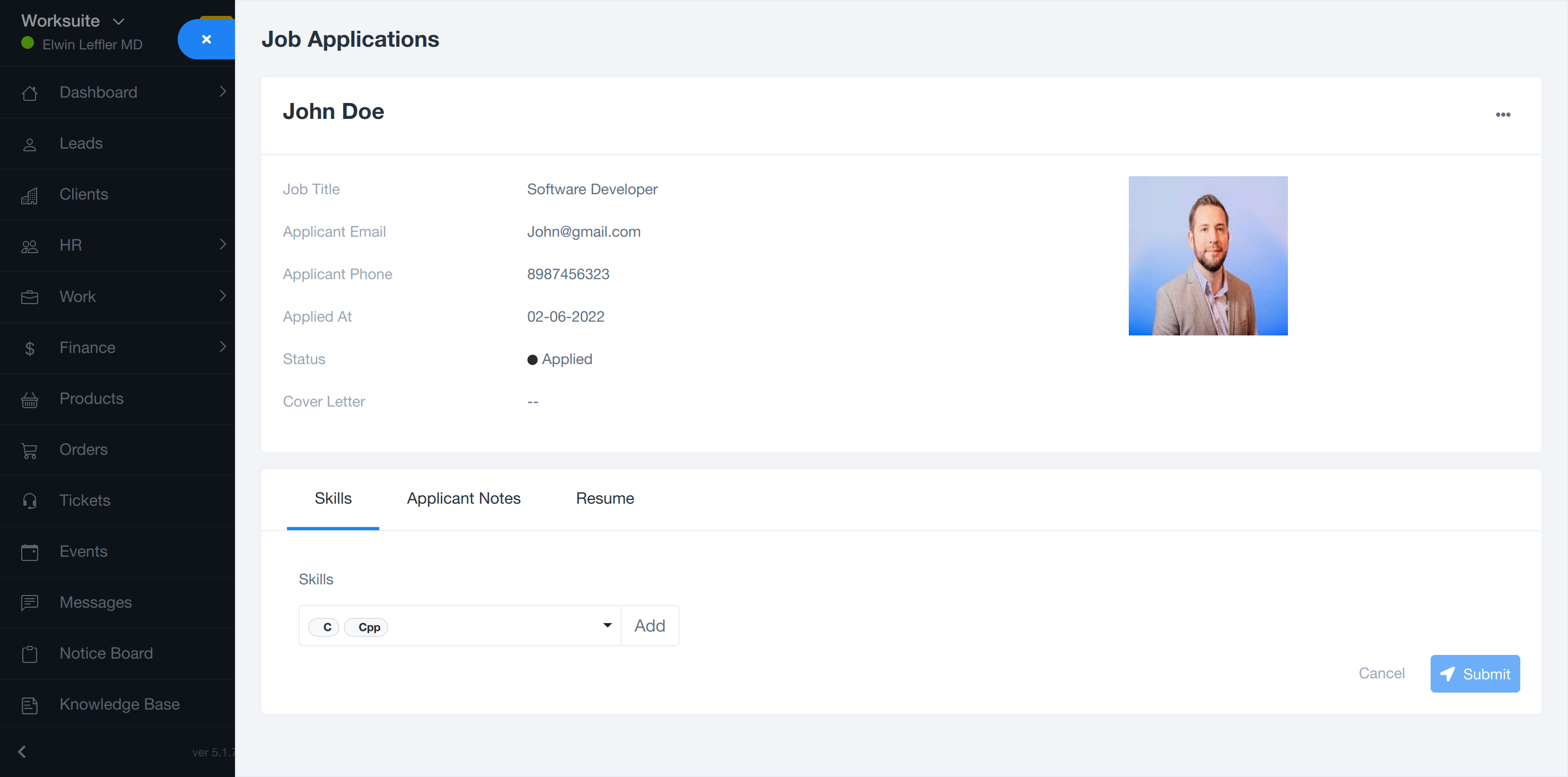Click the Messages chat icon
This screenshot has height=777, width=1568.
pyautogui.click(x=29, y=603)
